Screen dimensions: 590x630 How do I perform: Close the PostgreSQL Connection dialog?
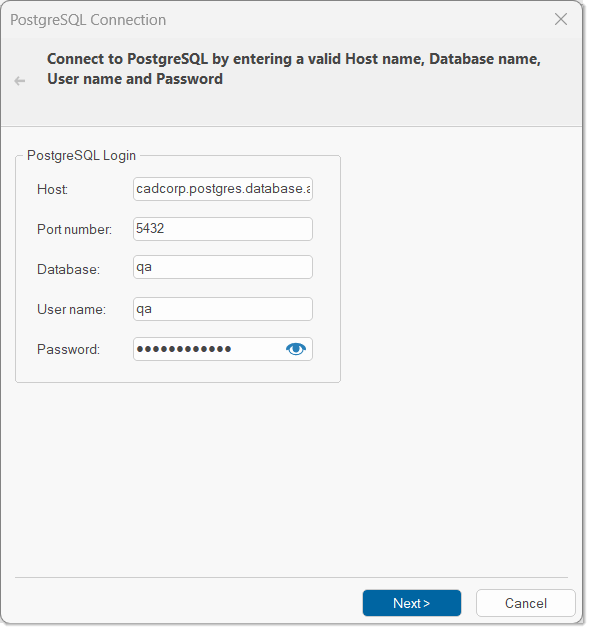coord(561,19)
